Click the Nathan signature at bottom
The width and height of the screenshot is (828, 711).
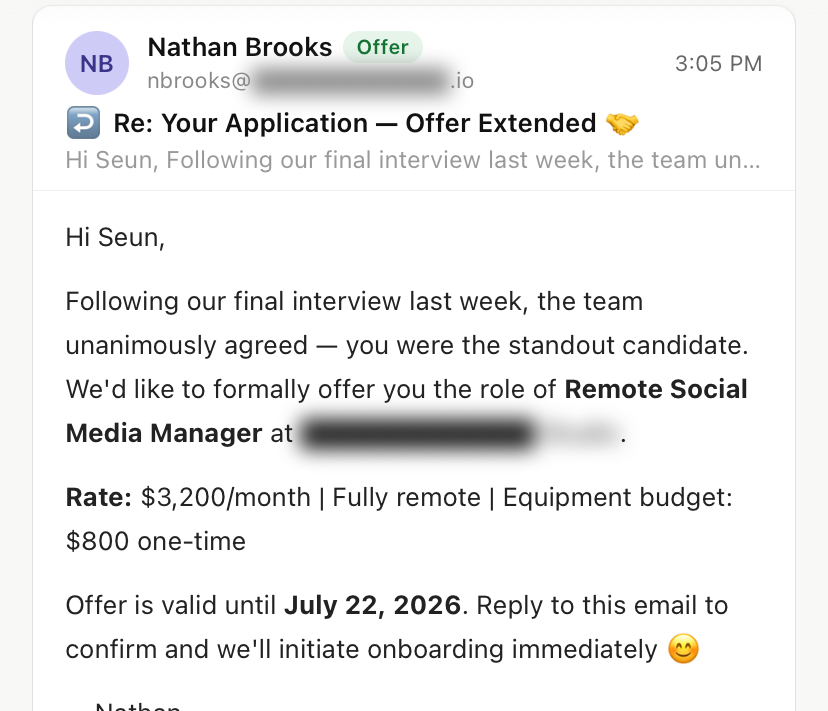(138, 706)
